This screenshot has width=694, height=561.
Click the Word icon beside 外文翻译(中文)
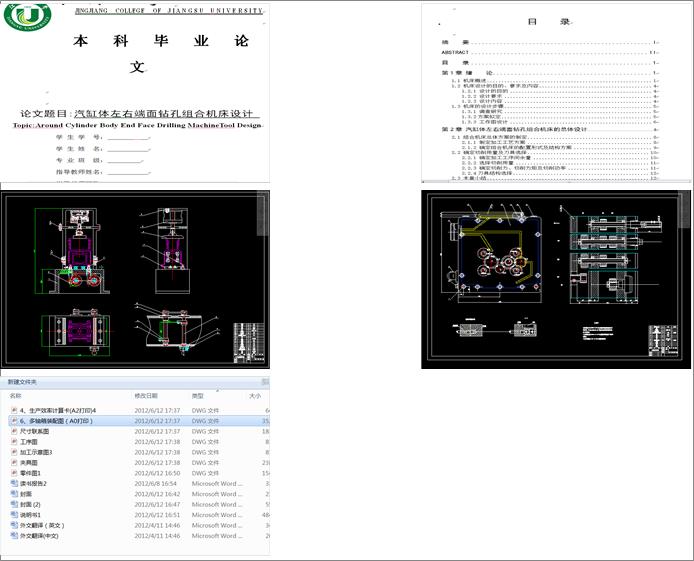tap(14, 535)
